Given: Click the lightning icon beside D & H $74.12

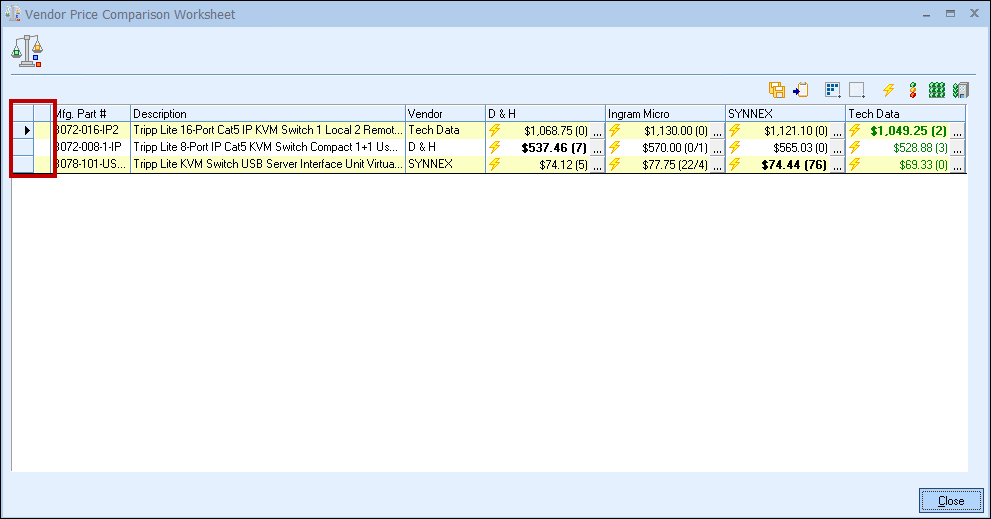Looking at the screenshot, I should click(494, 164).
